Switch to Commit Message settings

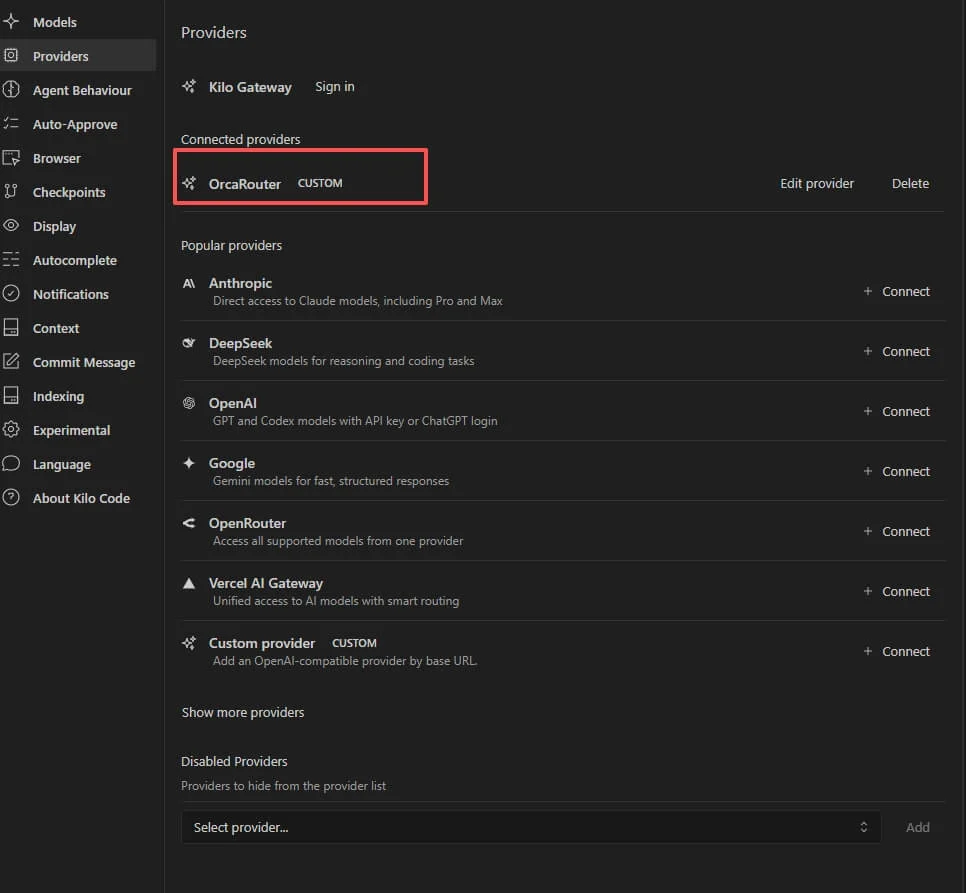pyautogui.click(x=84, y=362)
